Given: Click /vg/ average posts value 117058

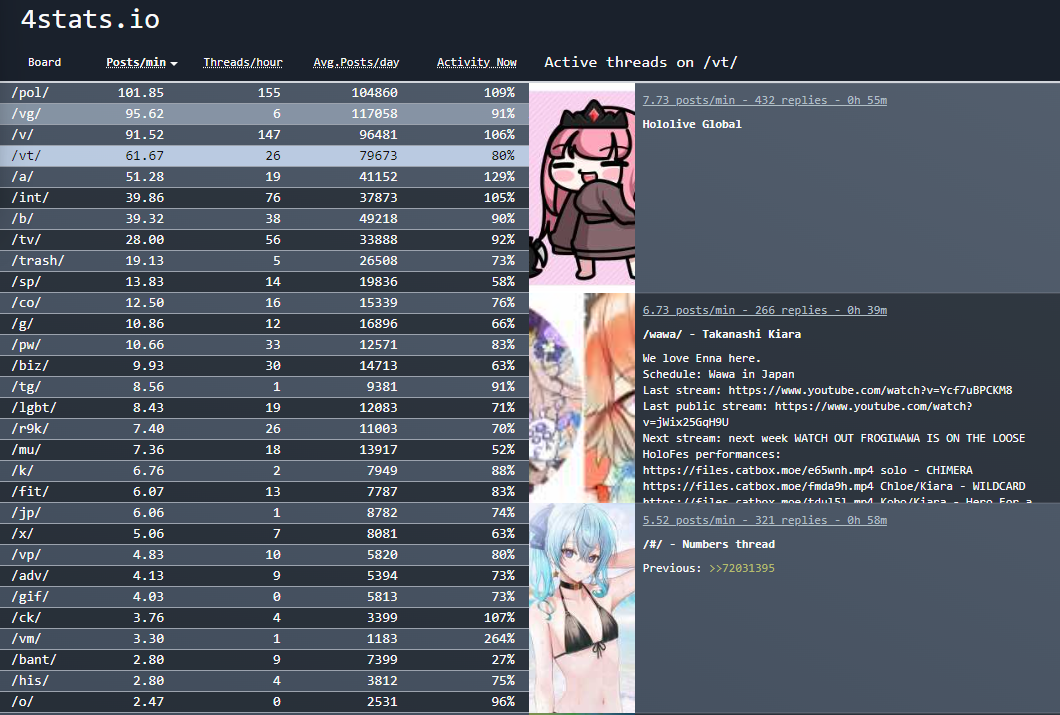Looking at the screenshot, I should pyautogui.click(x=374, y=114).
